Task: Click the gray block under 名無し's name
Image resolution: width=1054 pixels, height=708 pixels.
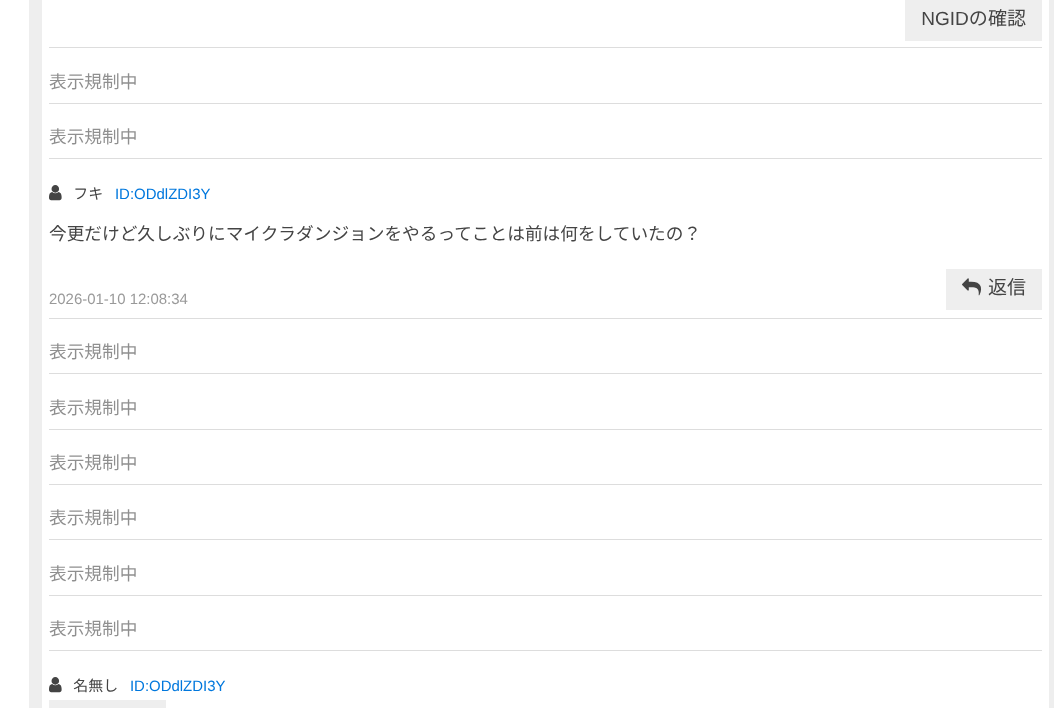Action: [107, 704]
